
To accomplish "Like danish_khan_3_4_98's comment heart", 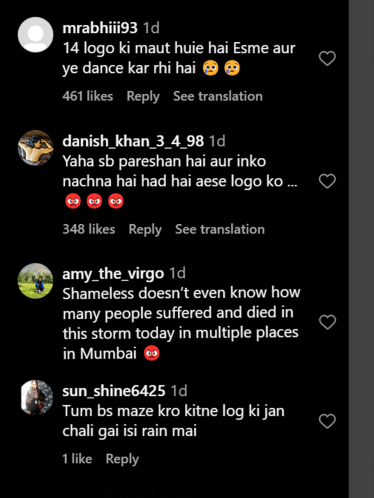I will 327,181.
